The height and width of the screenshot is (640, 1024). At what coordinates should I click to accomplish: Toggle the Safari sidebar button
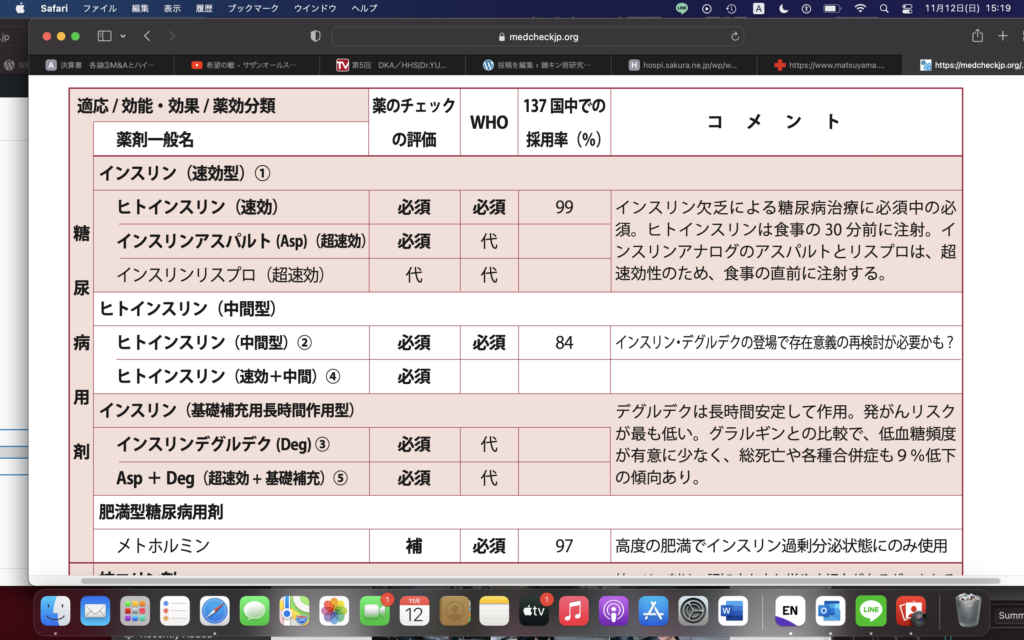tap(104, 36)
